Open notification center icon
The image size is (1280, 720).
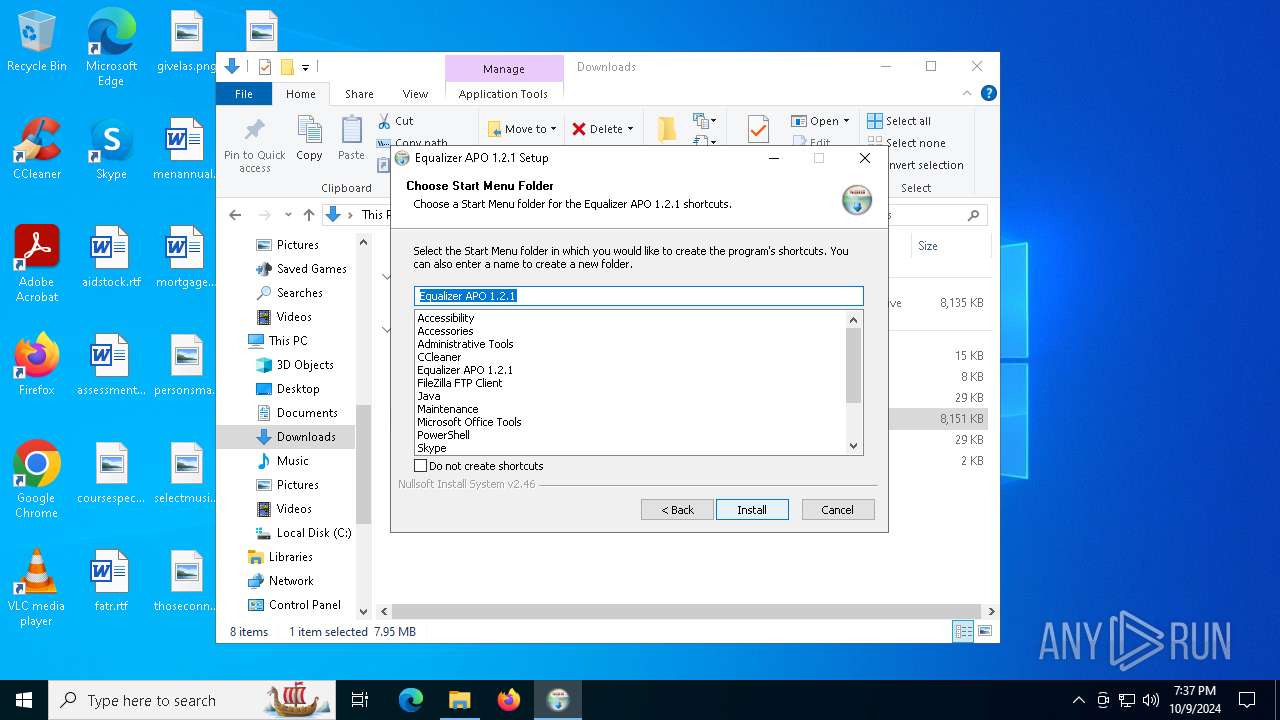1247,700
